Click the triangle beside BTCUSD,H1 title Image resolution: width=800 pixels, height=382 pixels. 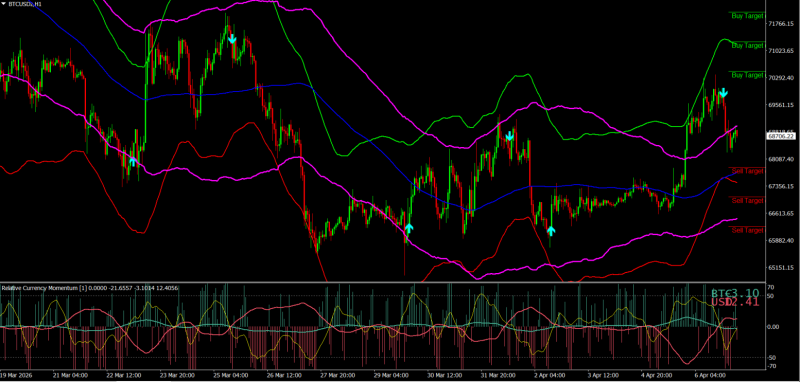coord(4,4)
